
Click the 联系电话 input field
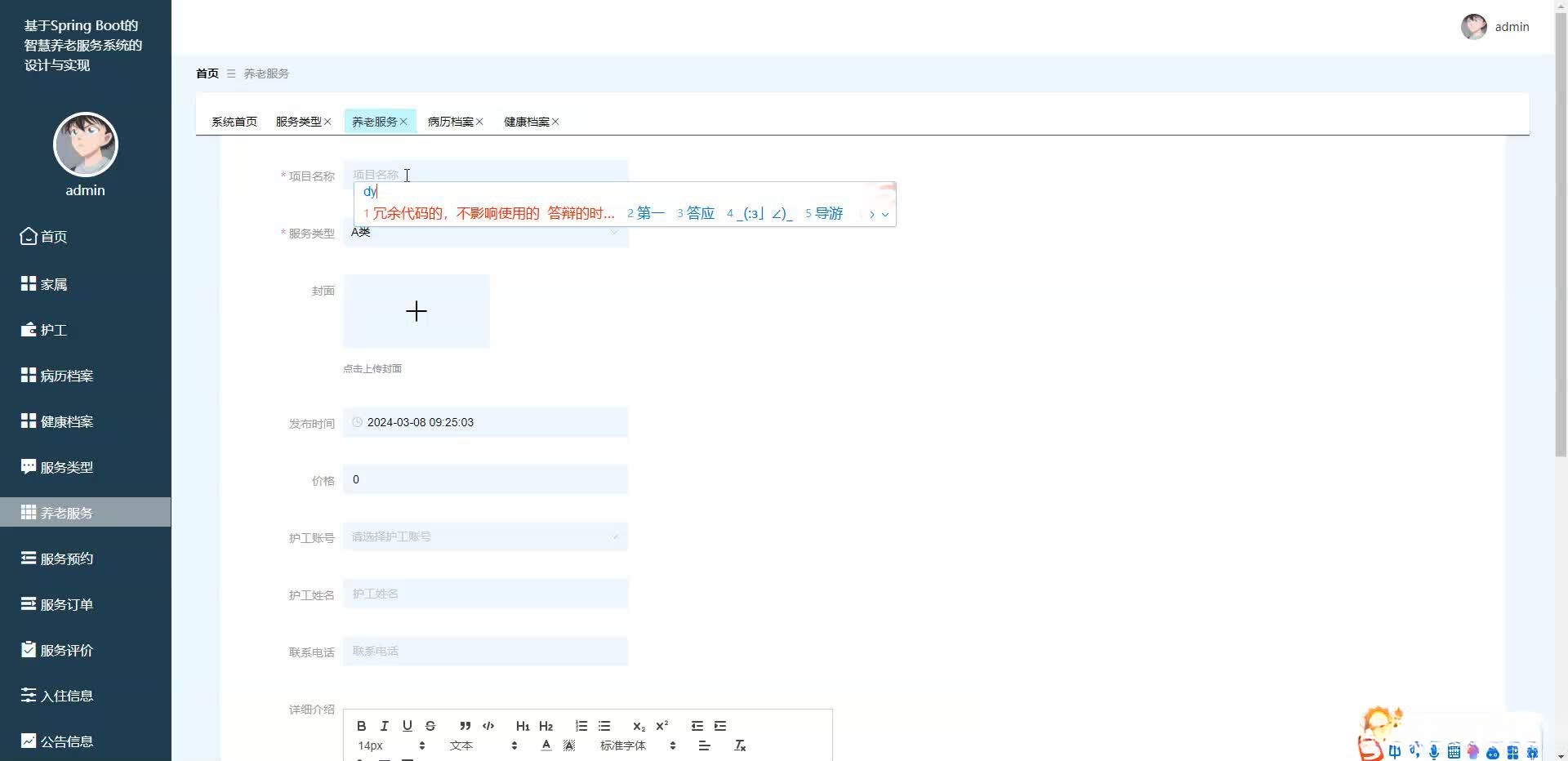(x=485, y=651)
